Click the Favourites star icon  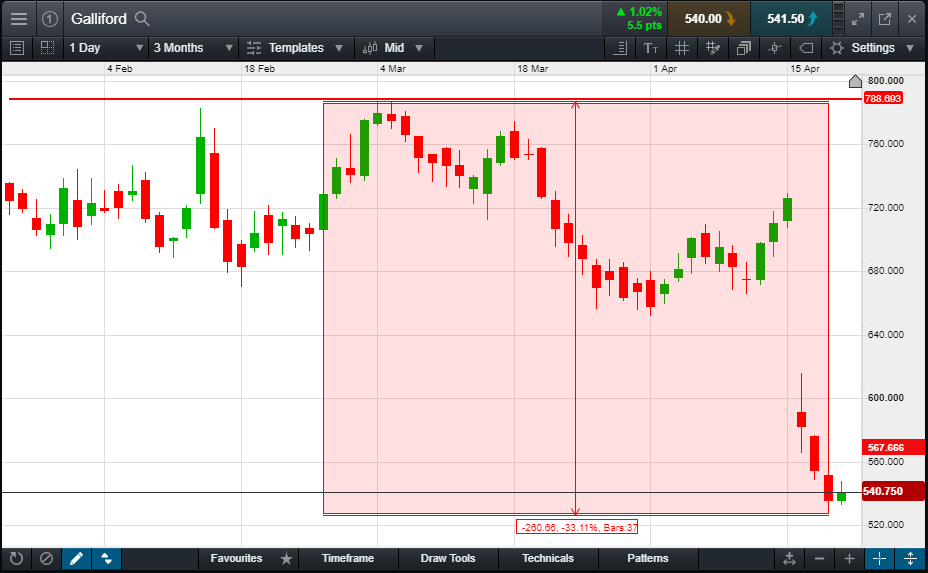[x=286, y=558]
